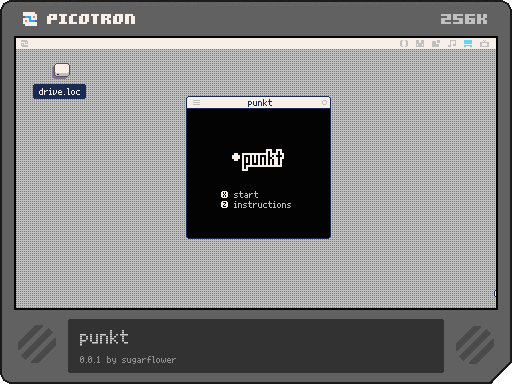Select the highlighted desktop workspace icon
512x384 pixels.
468,44
